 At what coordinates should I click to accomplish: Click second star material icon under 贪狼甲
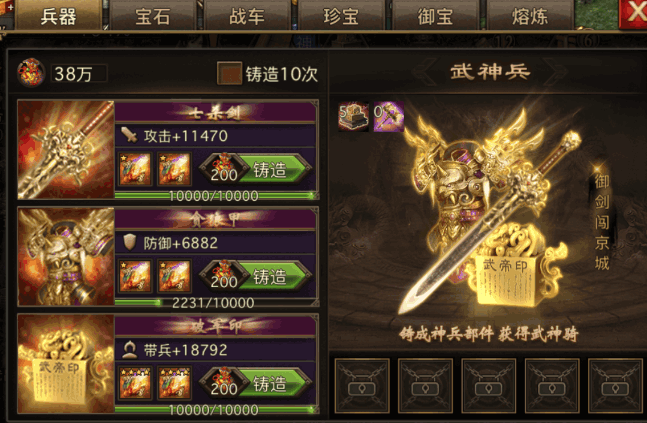pos(175,276)
